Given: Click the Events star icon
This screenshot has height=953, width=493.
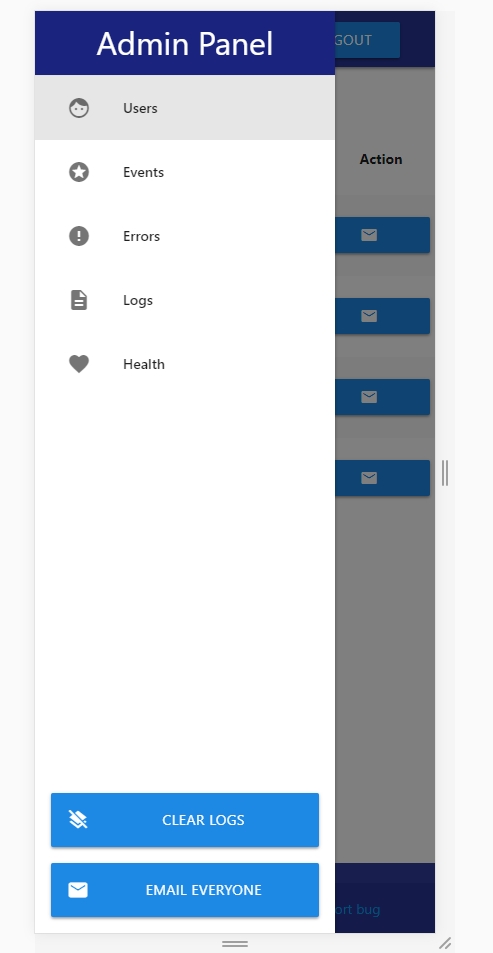Looking at the screenshot, I should click(x=78, y=172).
